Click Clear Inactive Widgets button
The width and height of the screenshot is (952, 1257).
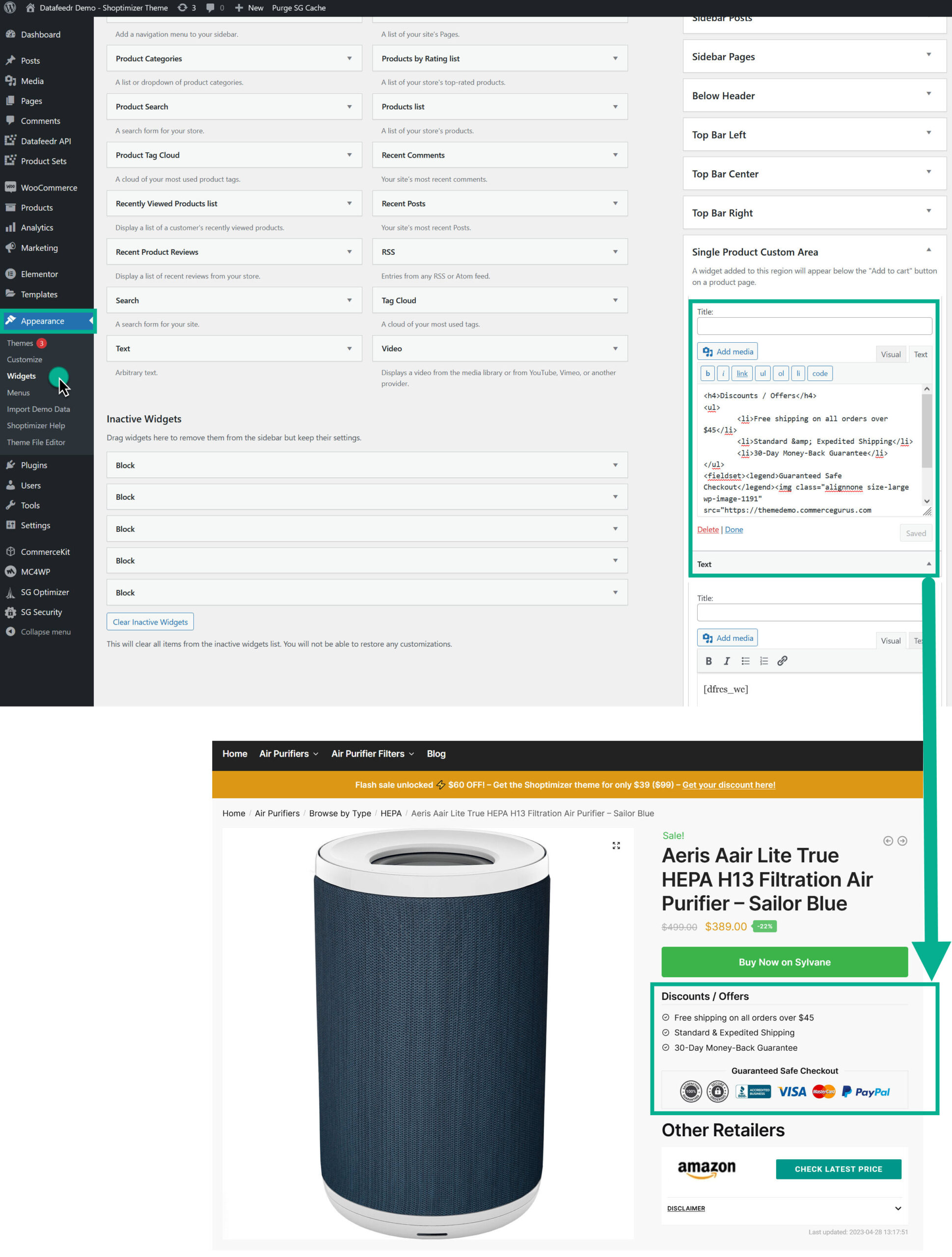click(150, 622)
